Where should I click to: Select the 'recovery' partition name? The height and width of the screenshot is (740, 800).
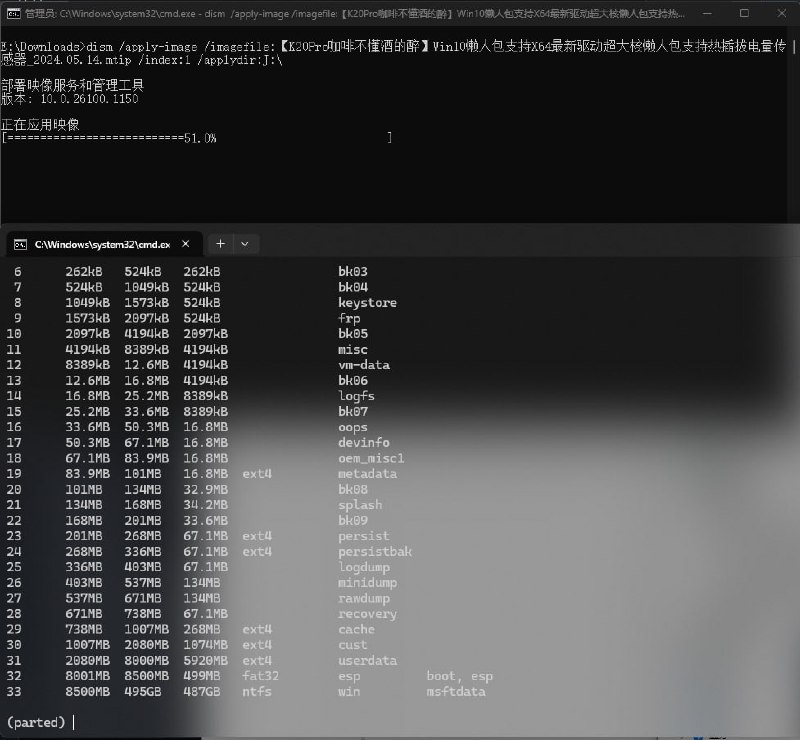367,614
